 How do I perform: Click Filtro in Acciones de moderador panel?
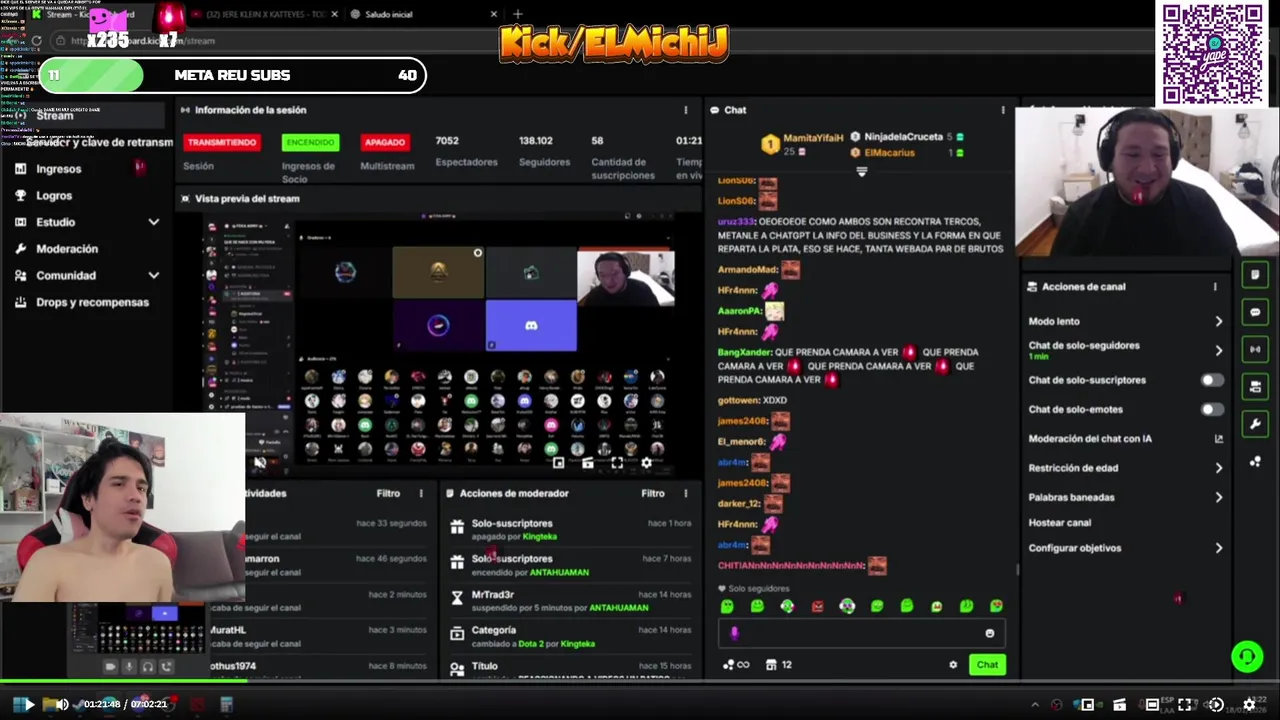pos(653,493)
